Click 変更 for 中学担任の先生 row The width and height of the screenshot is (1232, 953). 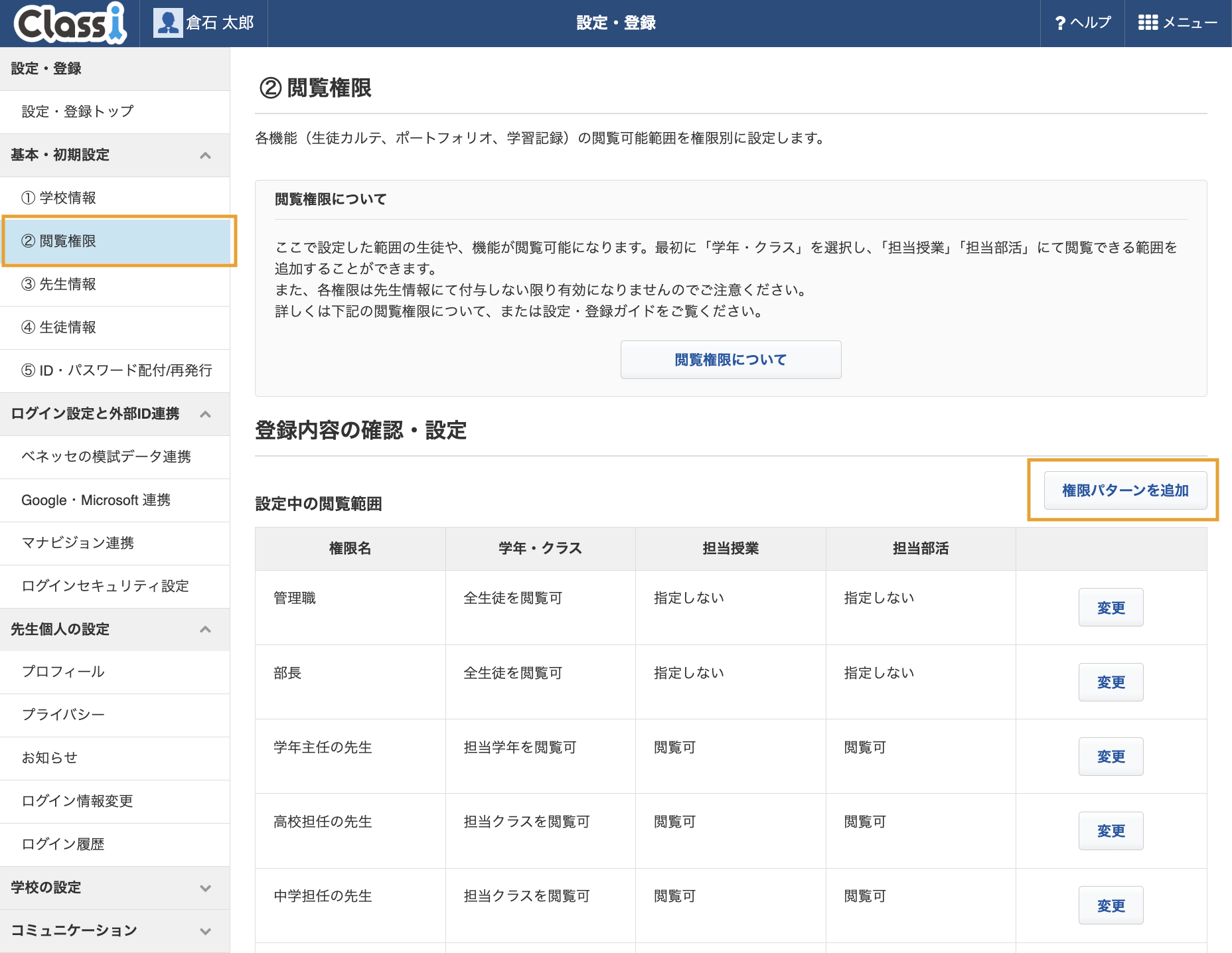click(x=1111, y=905)
